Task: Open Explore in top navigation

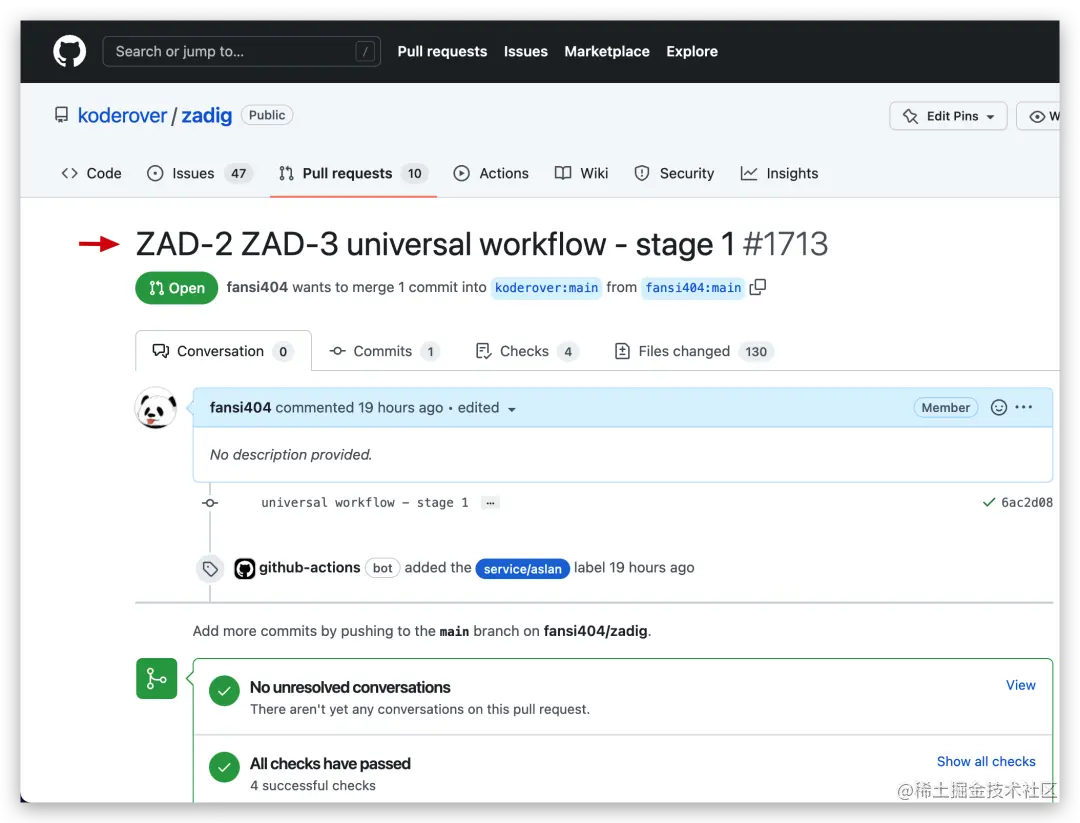Action: point(692,52)
